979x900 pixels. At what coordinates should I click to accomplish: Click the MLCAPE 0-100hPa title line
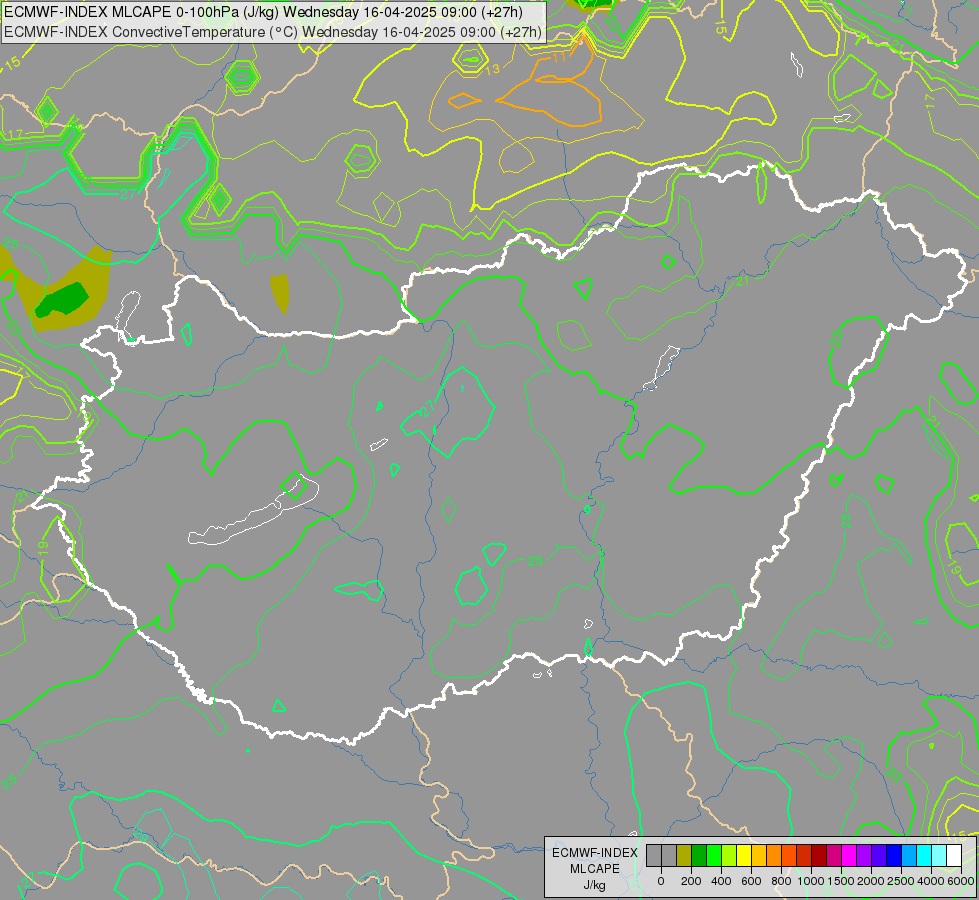[263, 12]
